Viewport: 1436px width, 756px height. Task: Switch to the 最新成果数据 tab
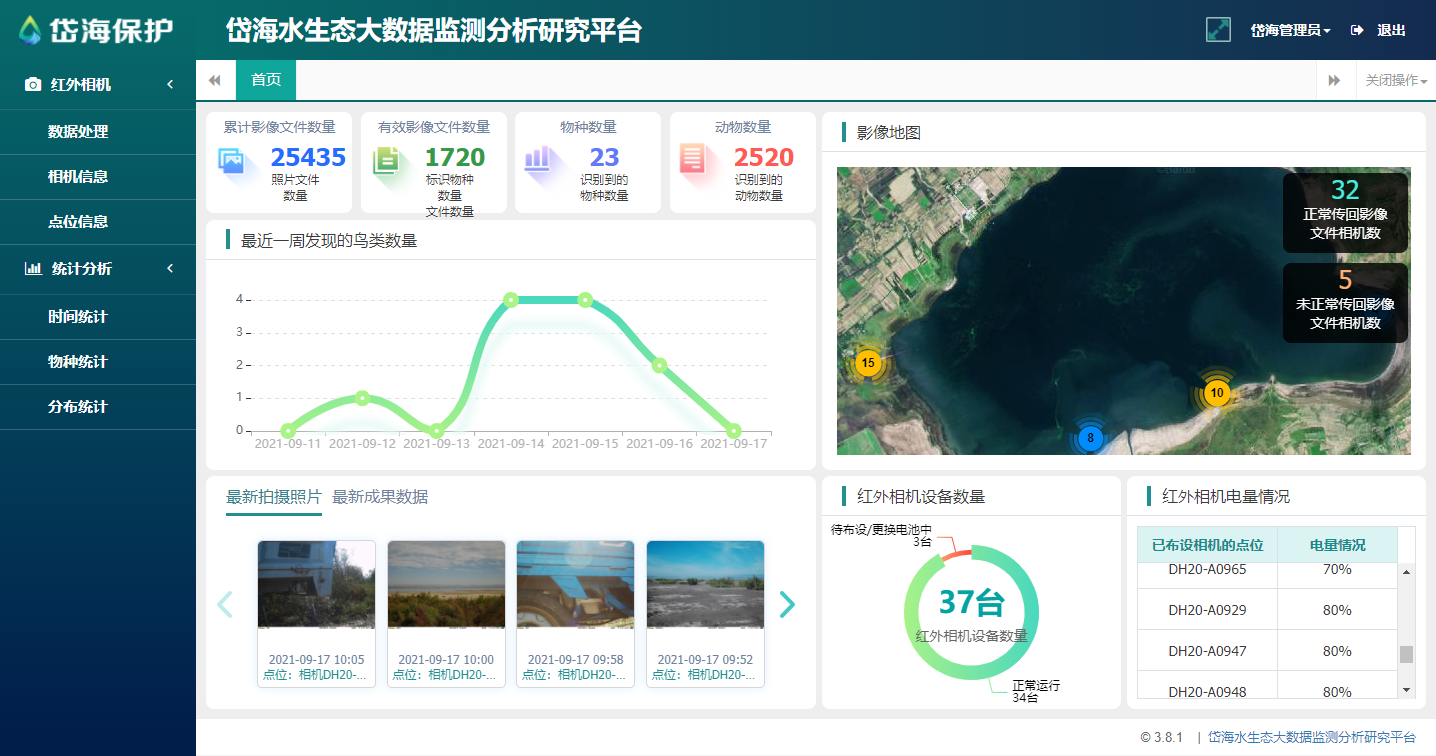click(380, 497)
